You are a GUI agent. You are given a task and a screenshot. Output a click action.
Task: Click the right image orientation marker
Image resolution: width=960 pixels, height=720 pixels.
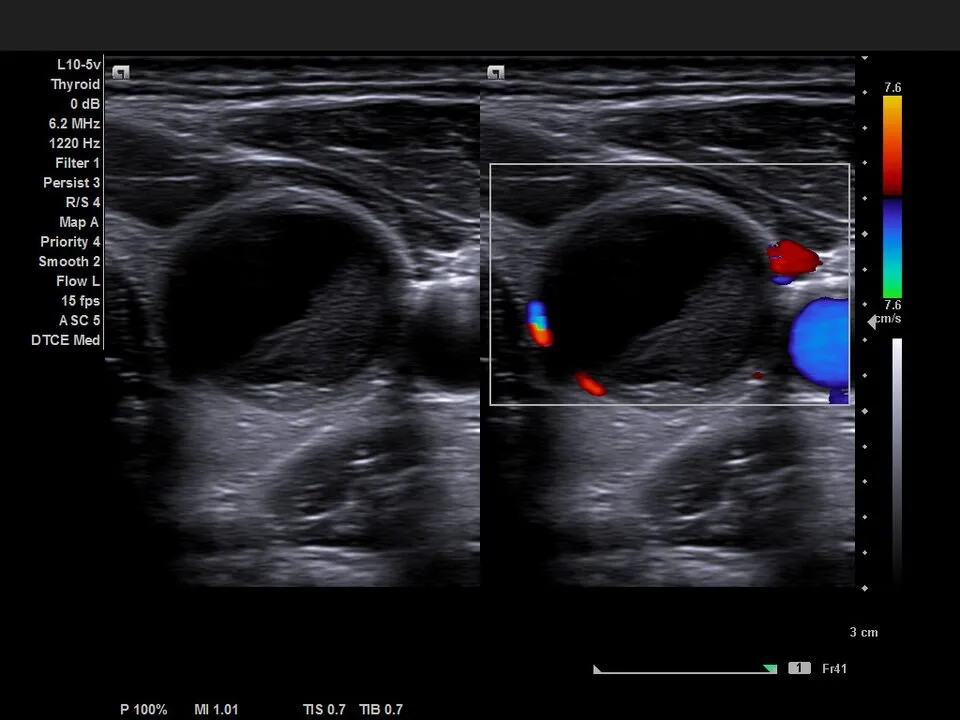pyautogui.click(x=495, y=73)
